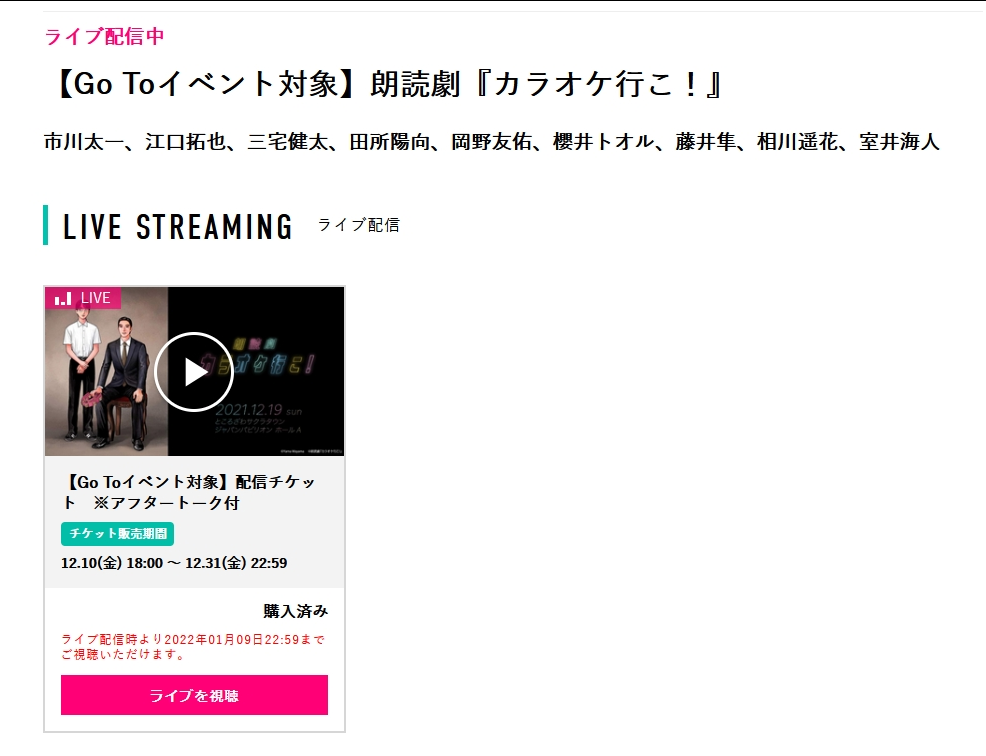This screenshot has height=756, width=986.
Task: Open the 配信チケット ※アフタートーク付 title
Action: pos(188,492)
